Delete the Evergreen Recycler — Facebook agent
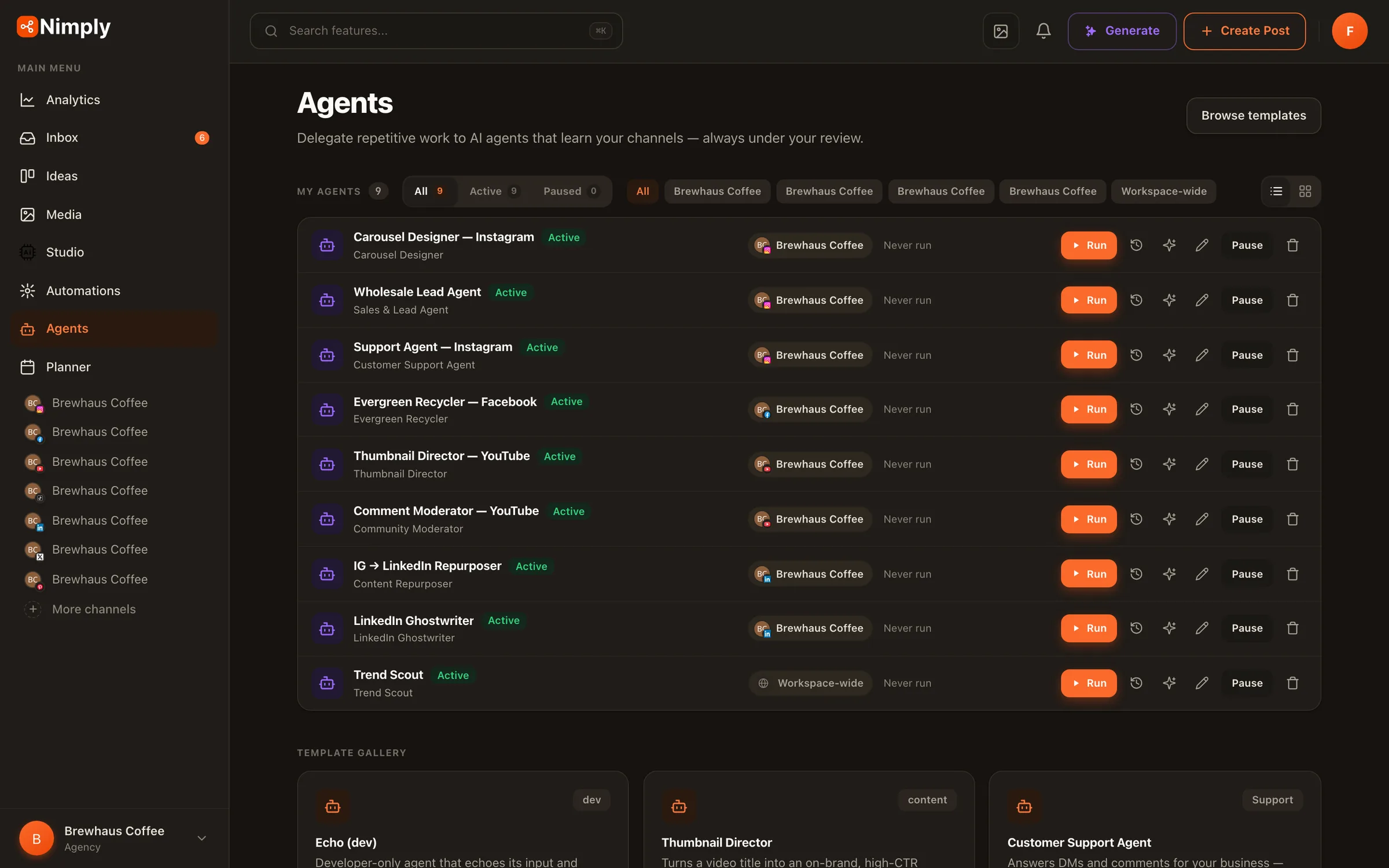The image size is (1389, 868). click(1292, 409)
